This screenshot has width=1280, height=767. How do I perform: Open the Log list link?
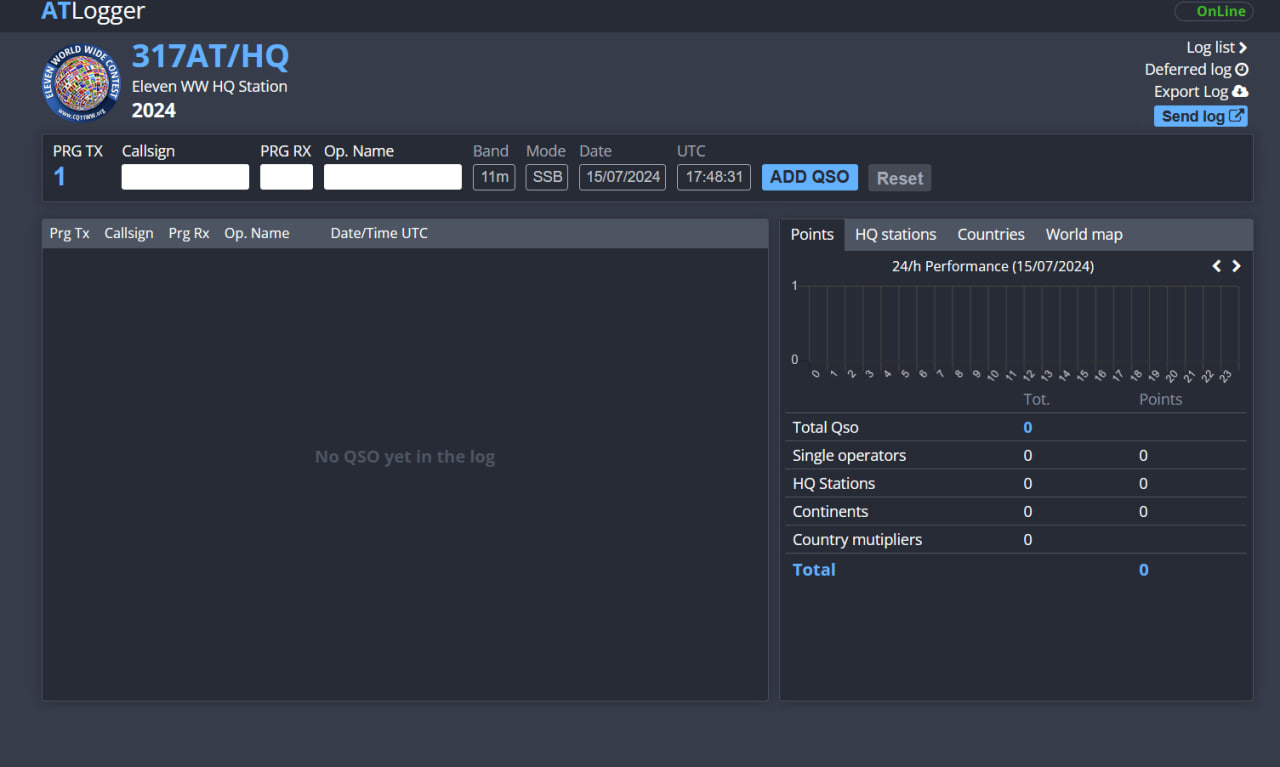[x=1216, y=47]
